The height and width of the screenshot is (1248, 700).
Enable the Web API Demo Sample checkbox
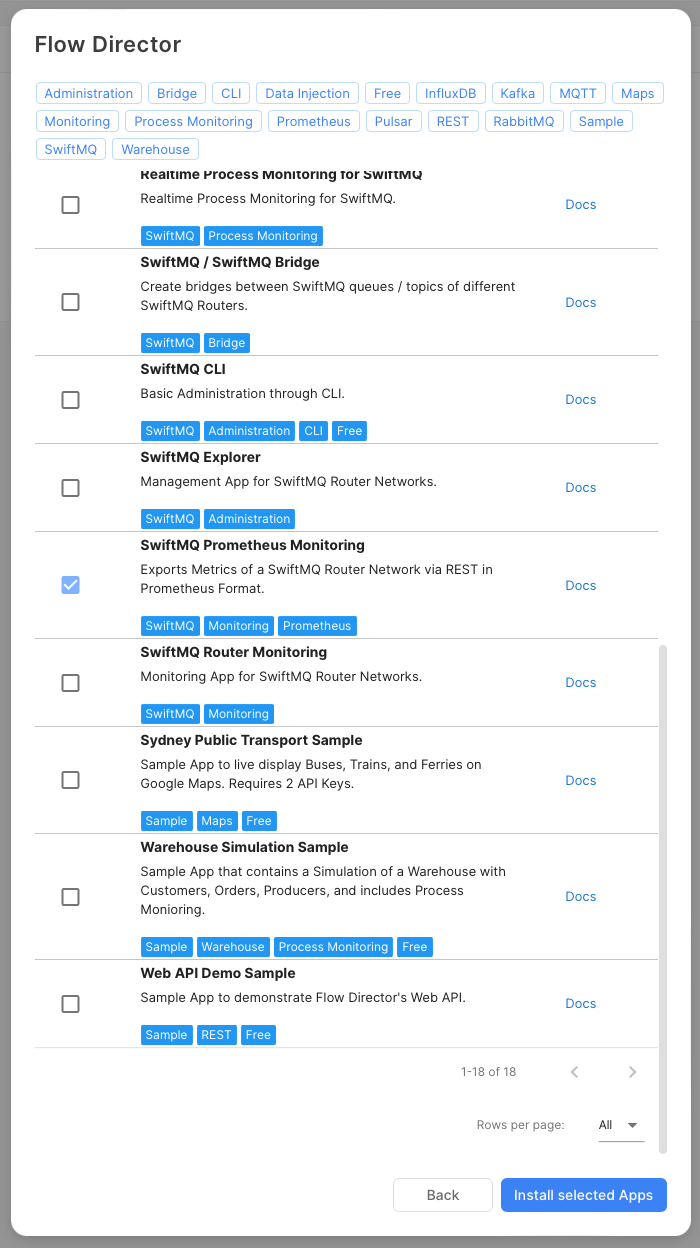click(70, 1004)
